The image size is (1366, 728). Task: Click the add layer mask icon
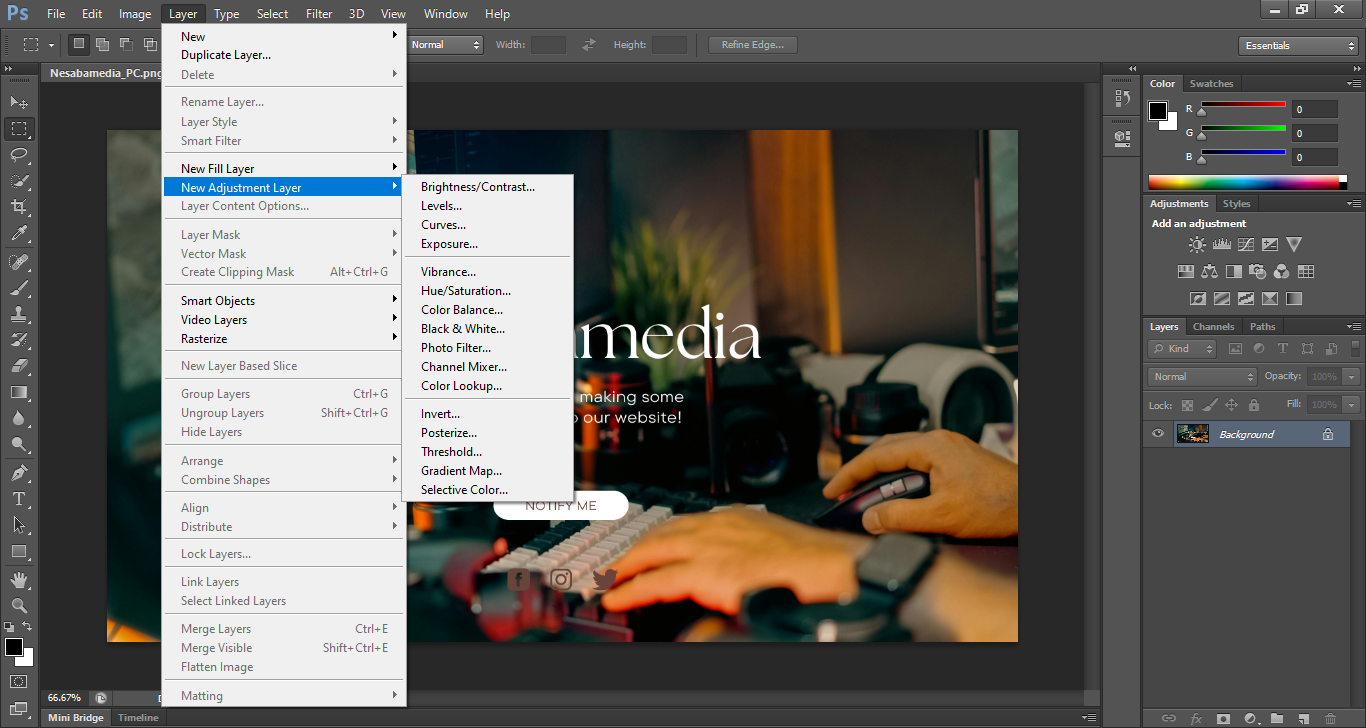[1223, 718]
